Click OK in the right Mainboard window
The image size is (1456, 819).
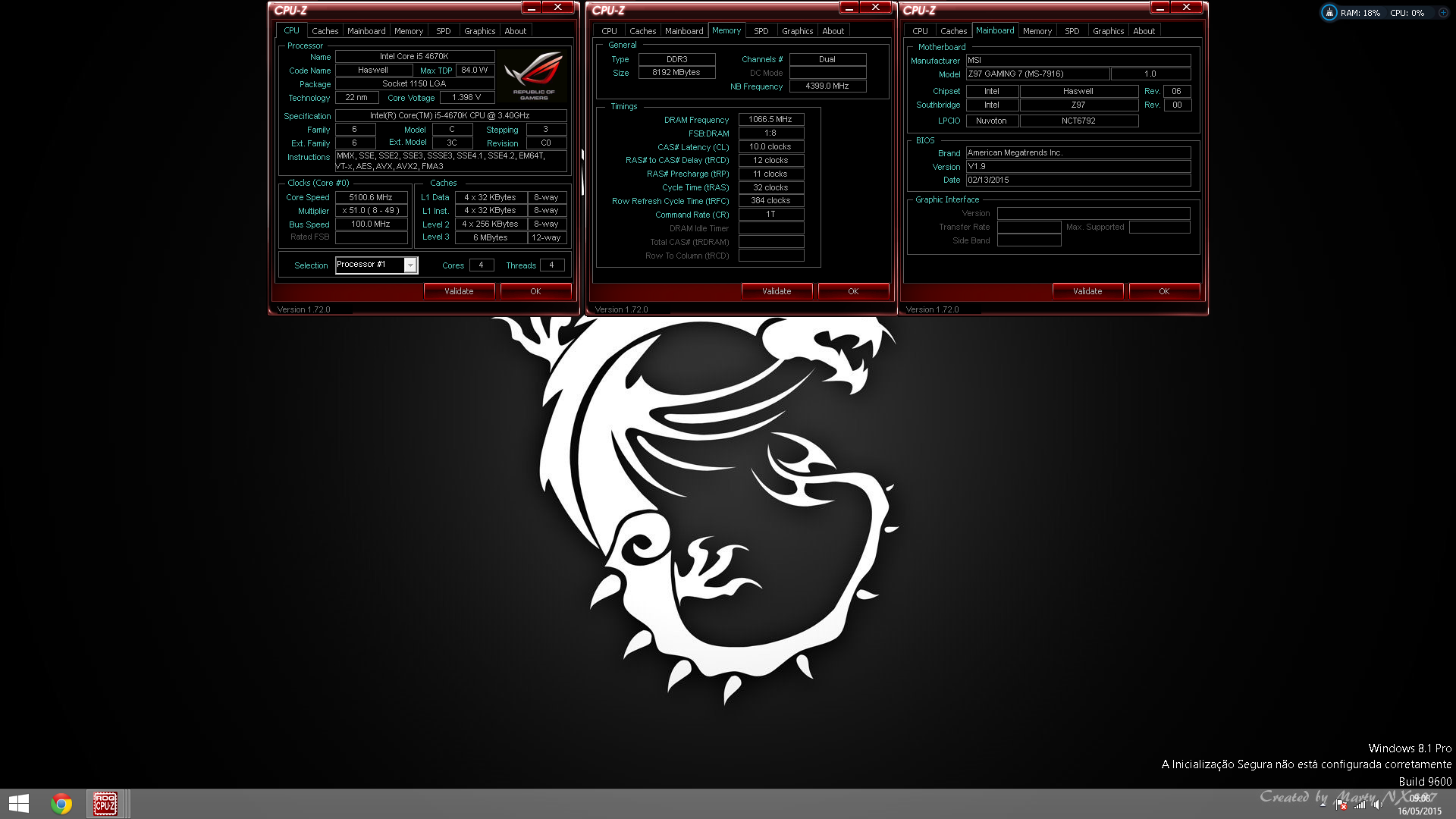(1164, 291)
